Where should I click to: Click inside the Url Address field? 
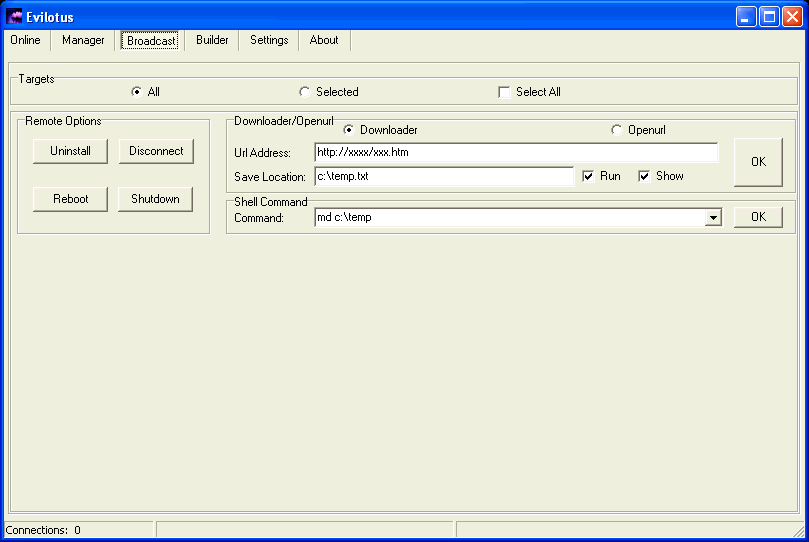pyautogui.click(x=515, y=153)
